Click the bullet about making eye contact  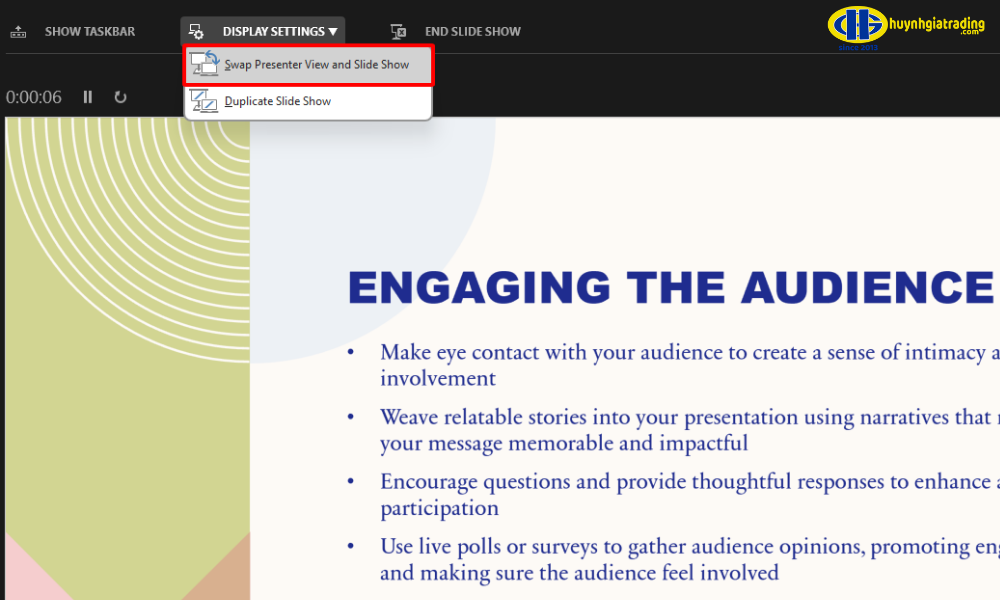click(680, 365)
